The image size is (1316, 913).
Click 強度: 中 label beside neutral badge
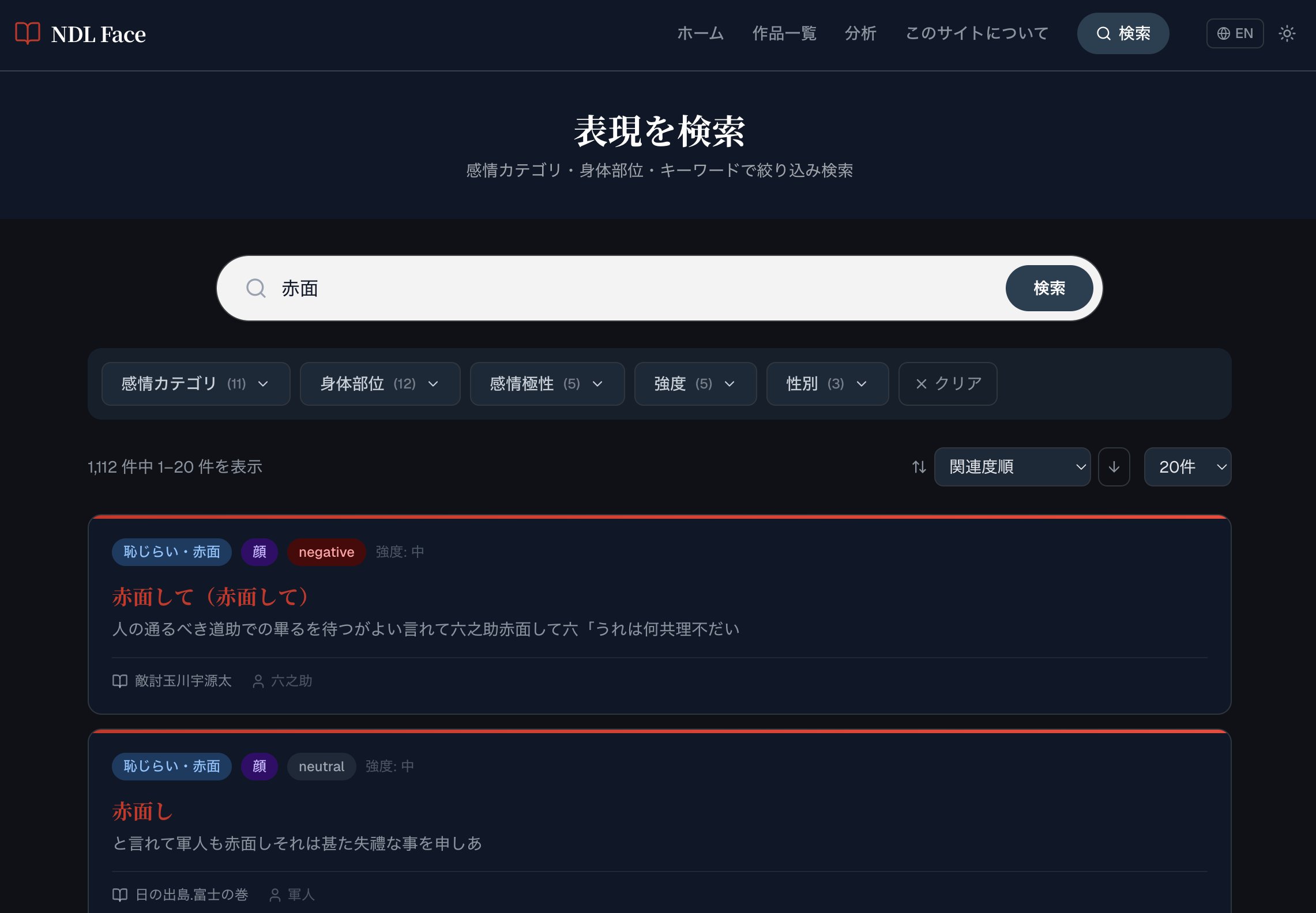point(390,767)
